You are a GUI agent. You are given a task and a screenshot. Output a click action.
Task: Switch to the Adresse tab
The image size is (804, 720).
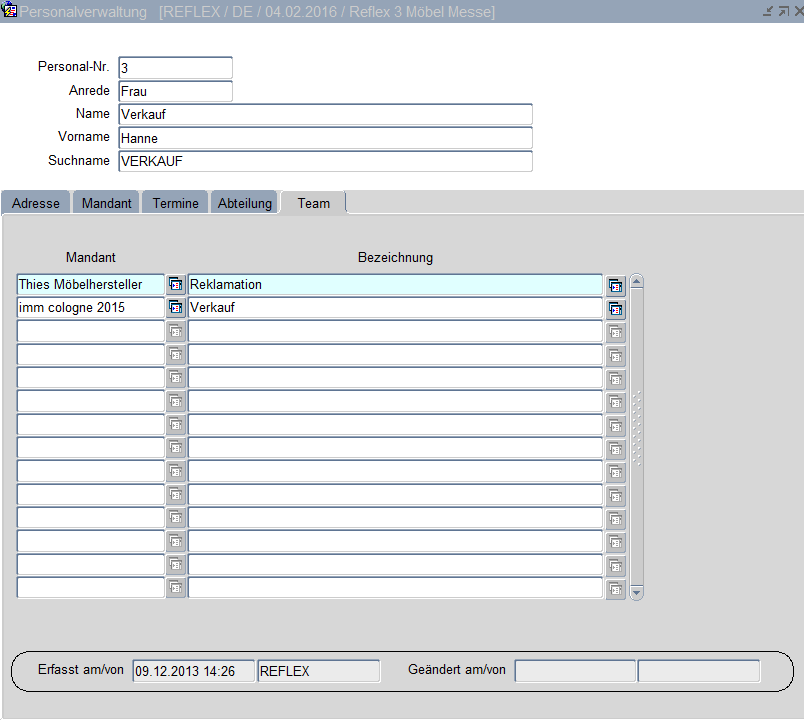click(x=36, y=203)
